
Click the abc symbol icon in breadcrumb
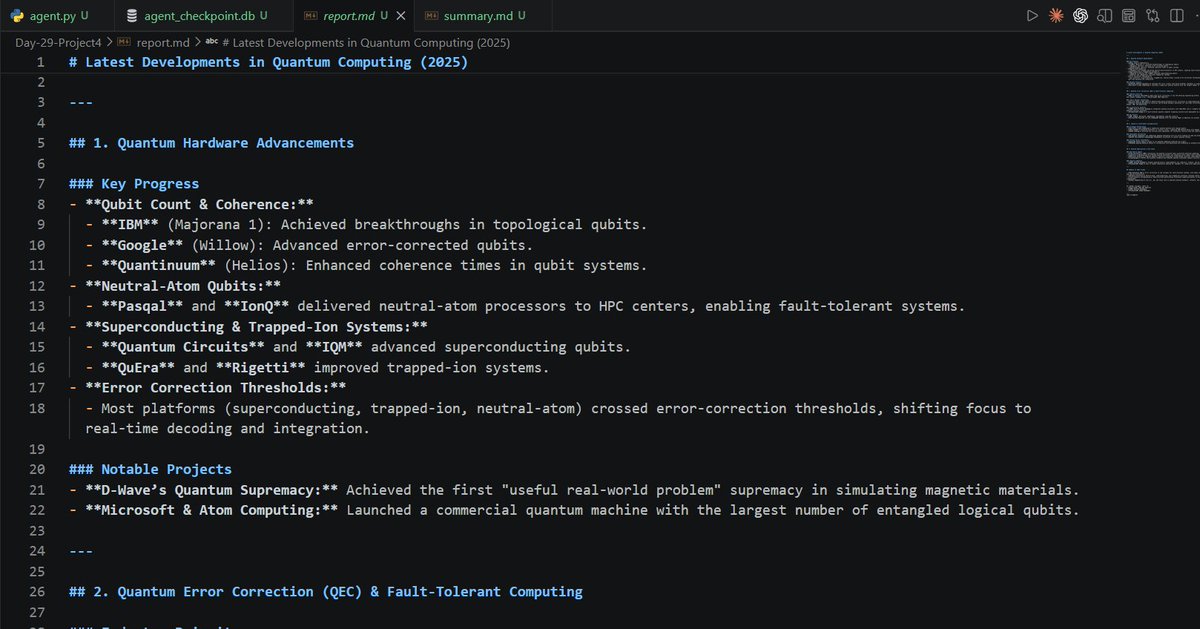coord(211,42)
